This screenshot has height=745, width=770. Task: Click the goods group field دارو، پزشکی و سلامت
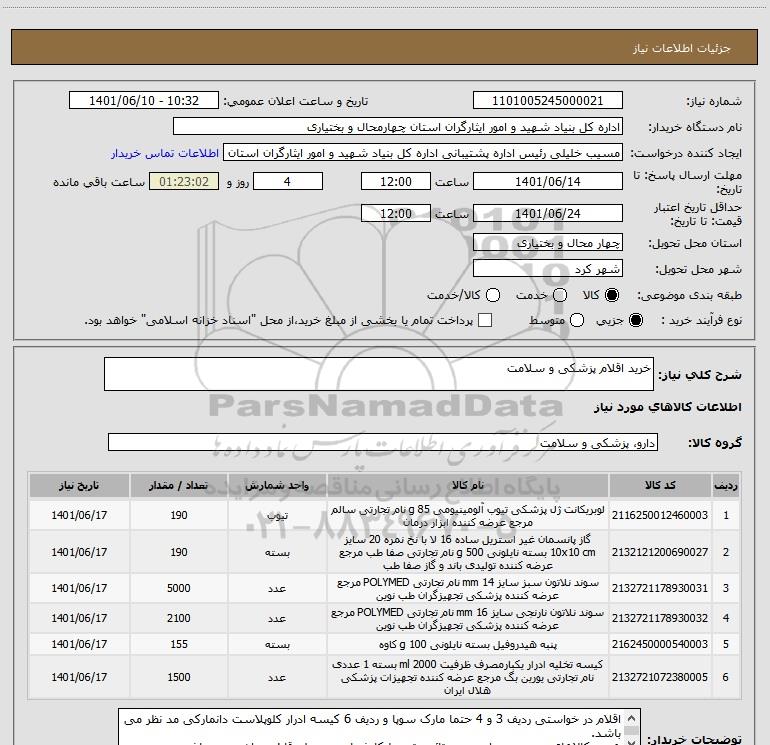pos(383,442)
